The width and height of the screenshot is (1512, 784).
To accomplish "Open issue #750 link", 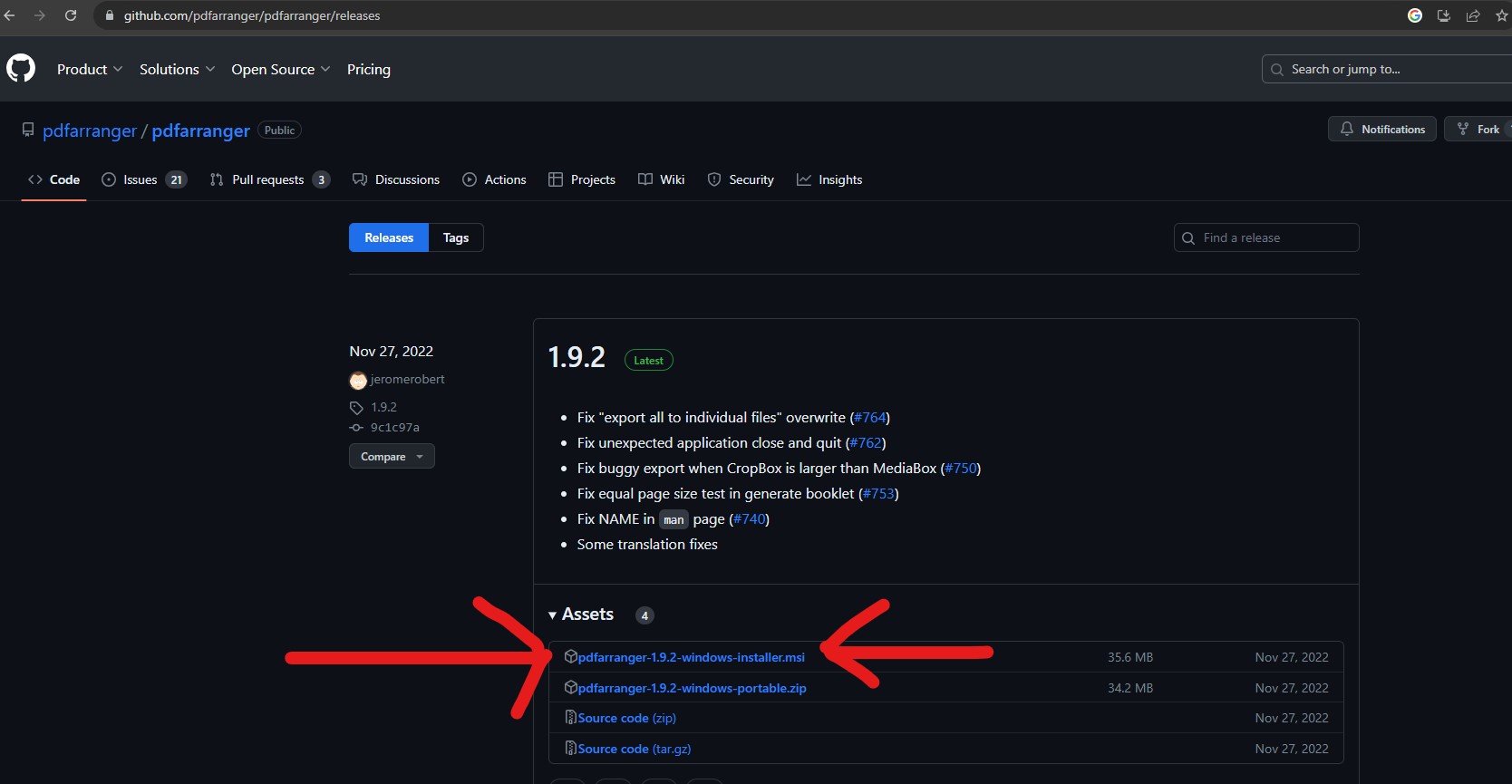I will 961,468.
